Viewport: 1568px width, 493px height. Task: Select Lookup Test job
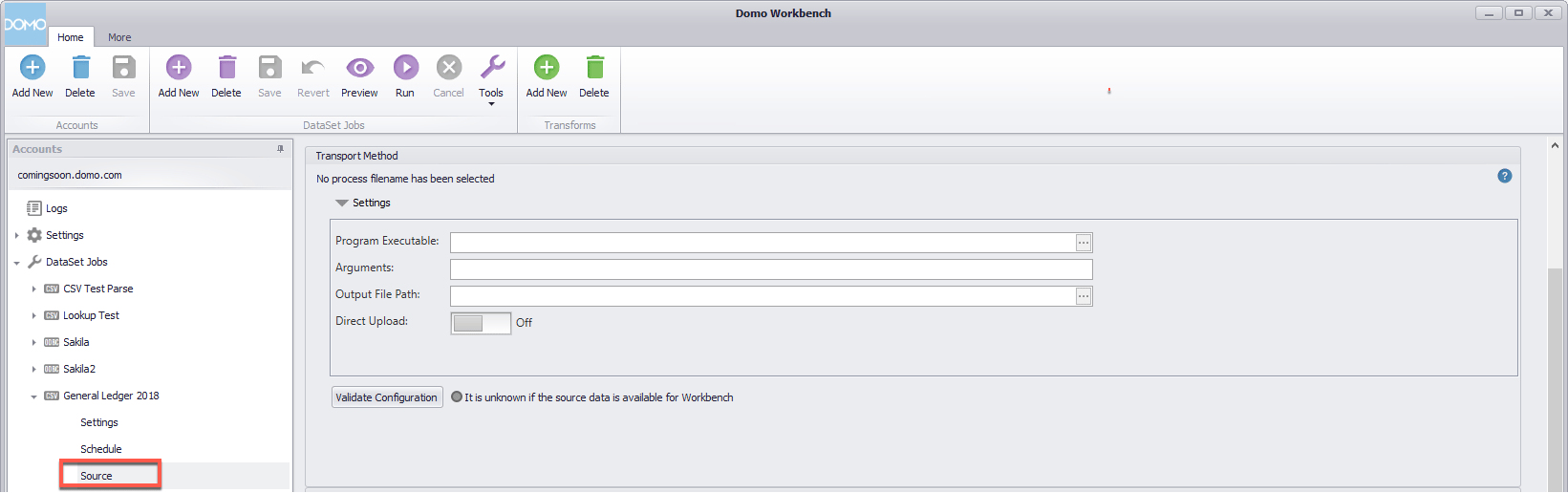click(82, 315)
